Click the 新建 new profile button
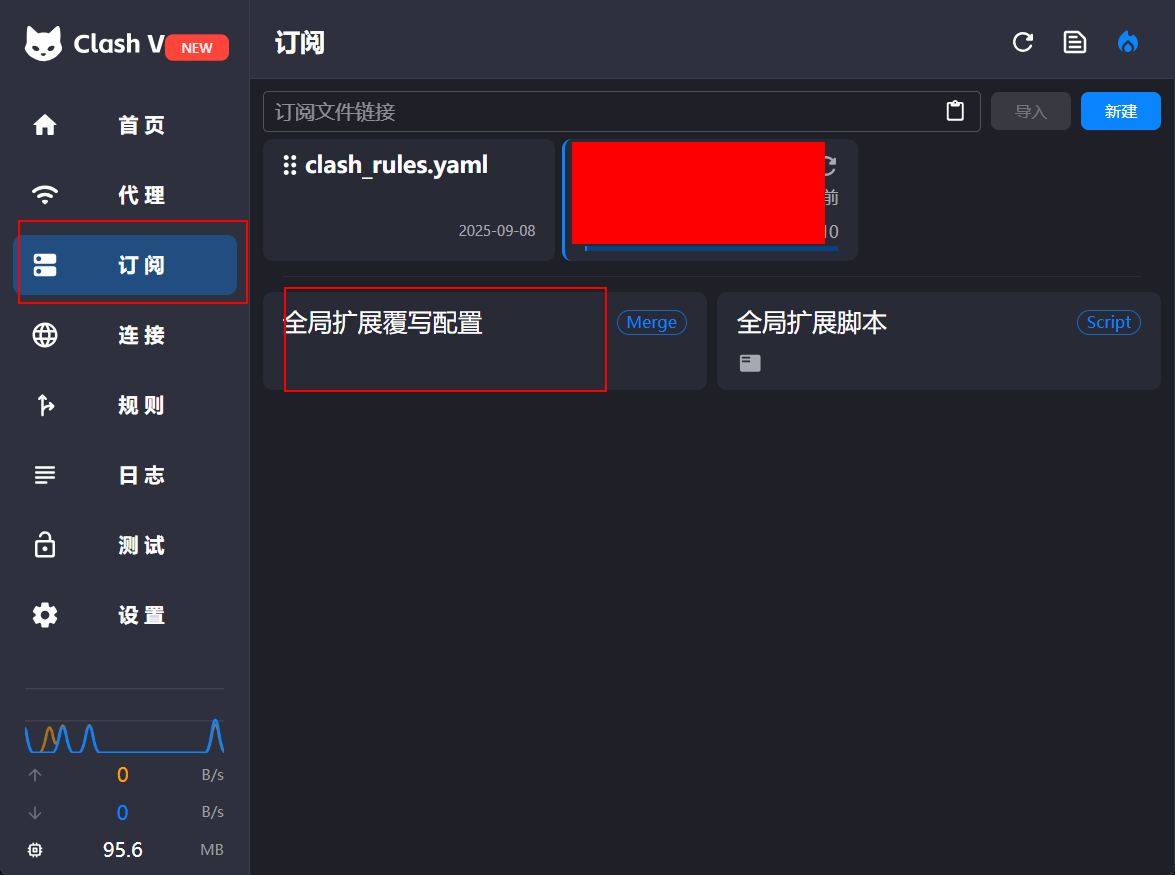This screenshot has width=1175, height=875. 1120,111
